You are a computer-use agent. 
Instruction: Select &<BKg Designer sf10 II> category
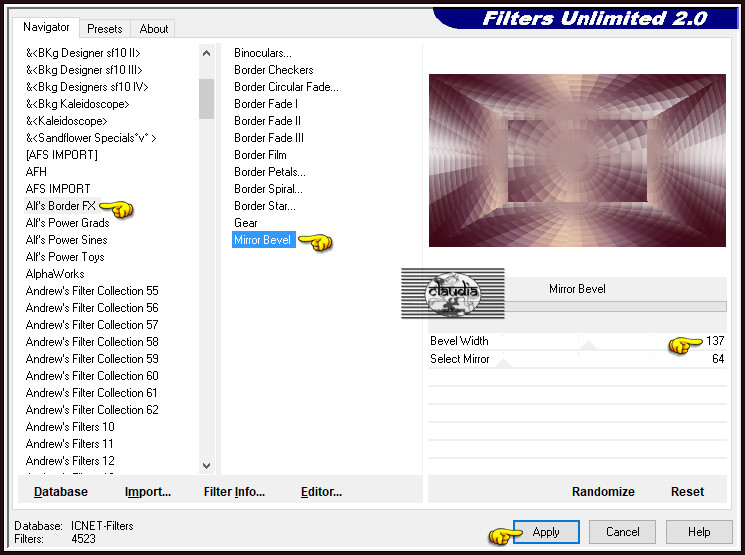click(83, 53)
